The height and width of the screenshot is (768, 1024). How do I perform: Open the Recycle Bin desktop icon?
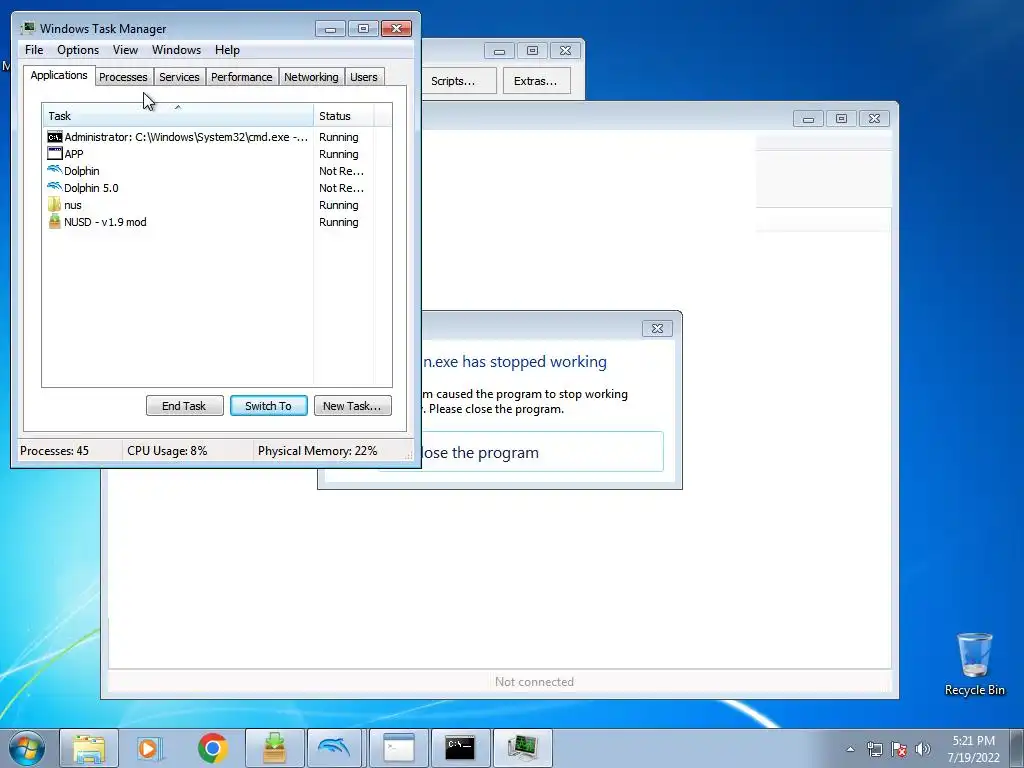tap(974, 664)
